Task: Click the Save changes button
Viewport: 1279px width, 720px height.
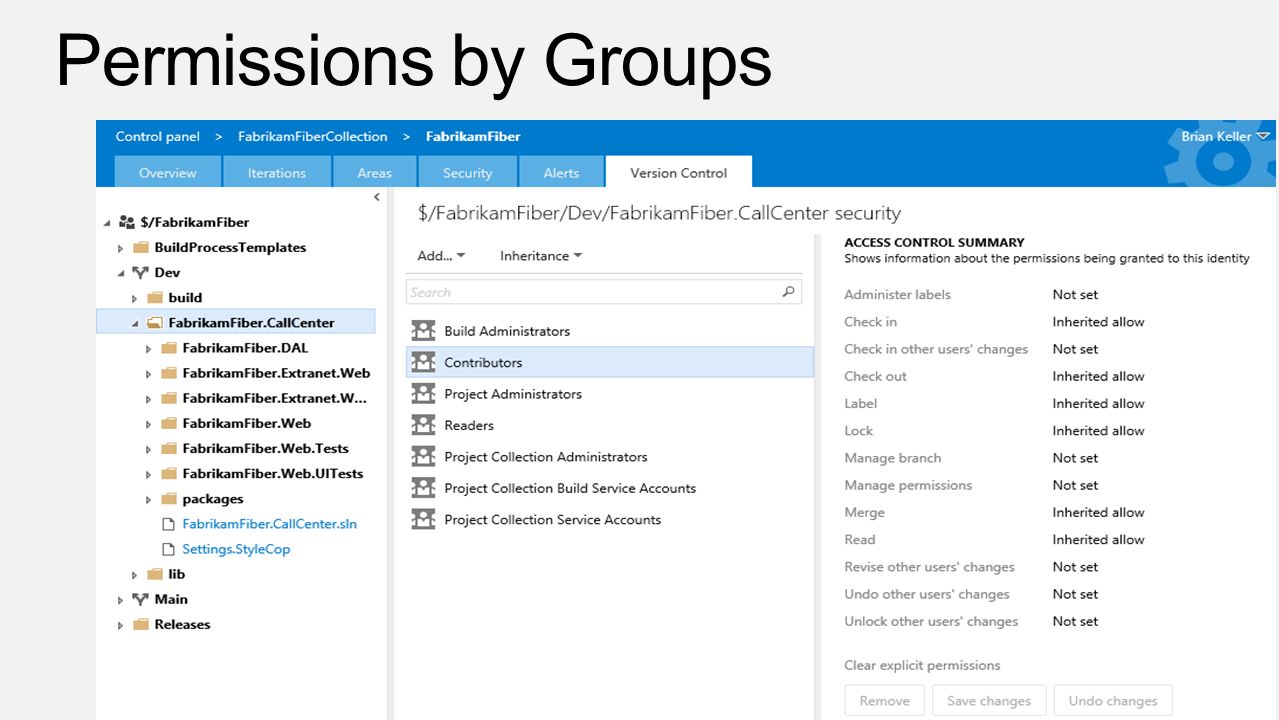Action: point(989,700)
